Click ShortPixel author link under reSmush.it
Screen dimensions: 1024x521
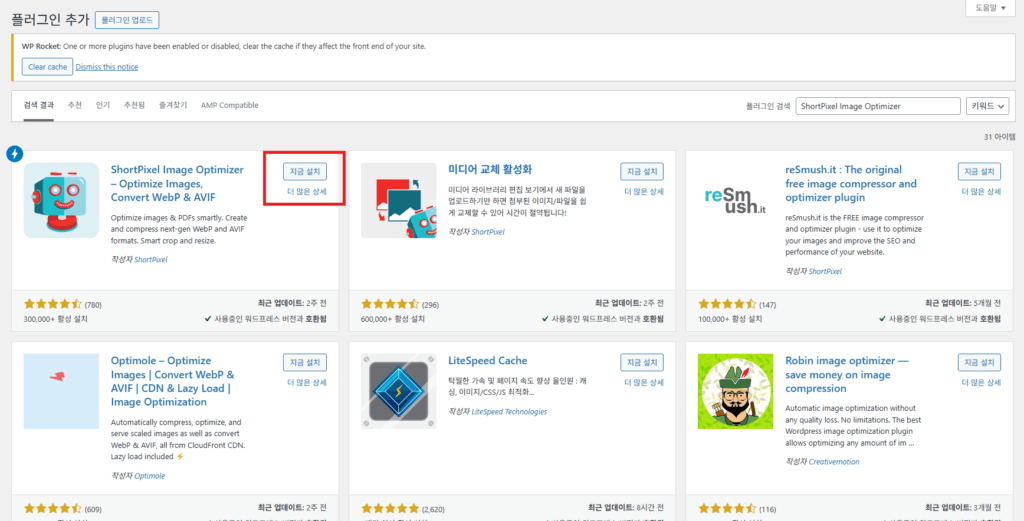[x=825, y=272]
